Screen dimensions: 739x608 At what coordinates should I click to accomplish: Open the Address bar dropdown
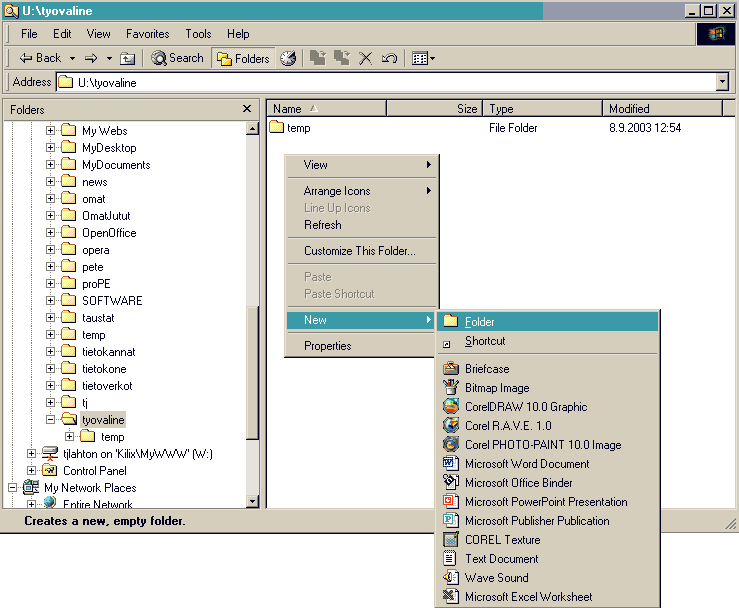[x=722, y=82]
